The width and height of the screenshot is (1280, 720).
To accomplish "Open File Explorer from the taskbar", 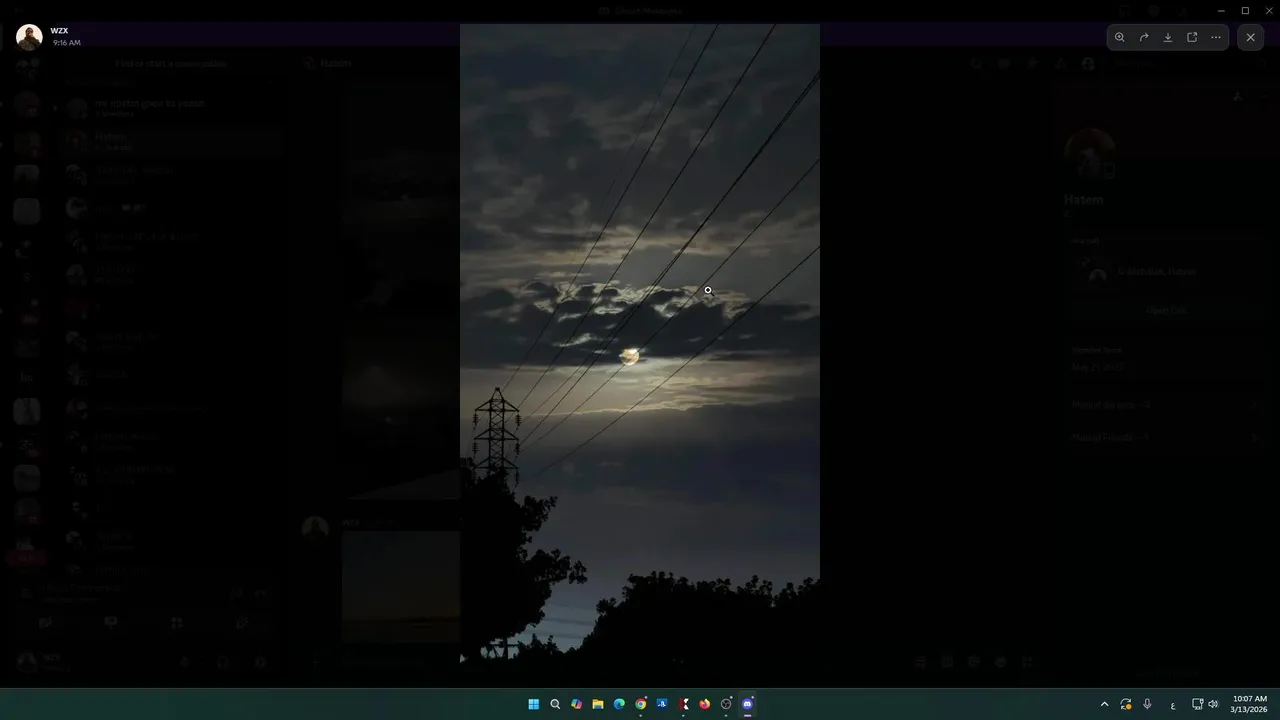I will tap(598, 704).
